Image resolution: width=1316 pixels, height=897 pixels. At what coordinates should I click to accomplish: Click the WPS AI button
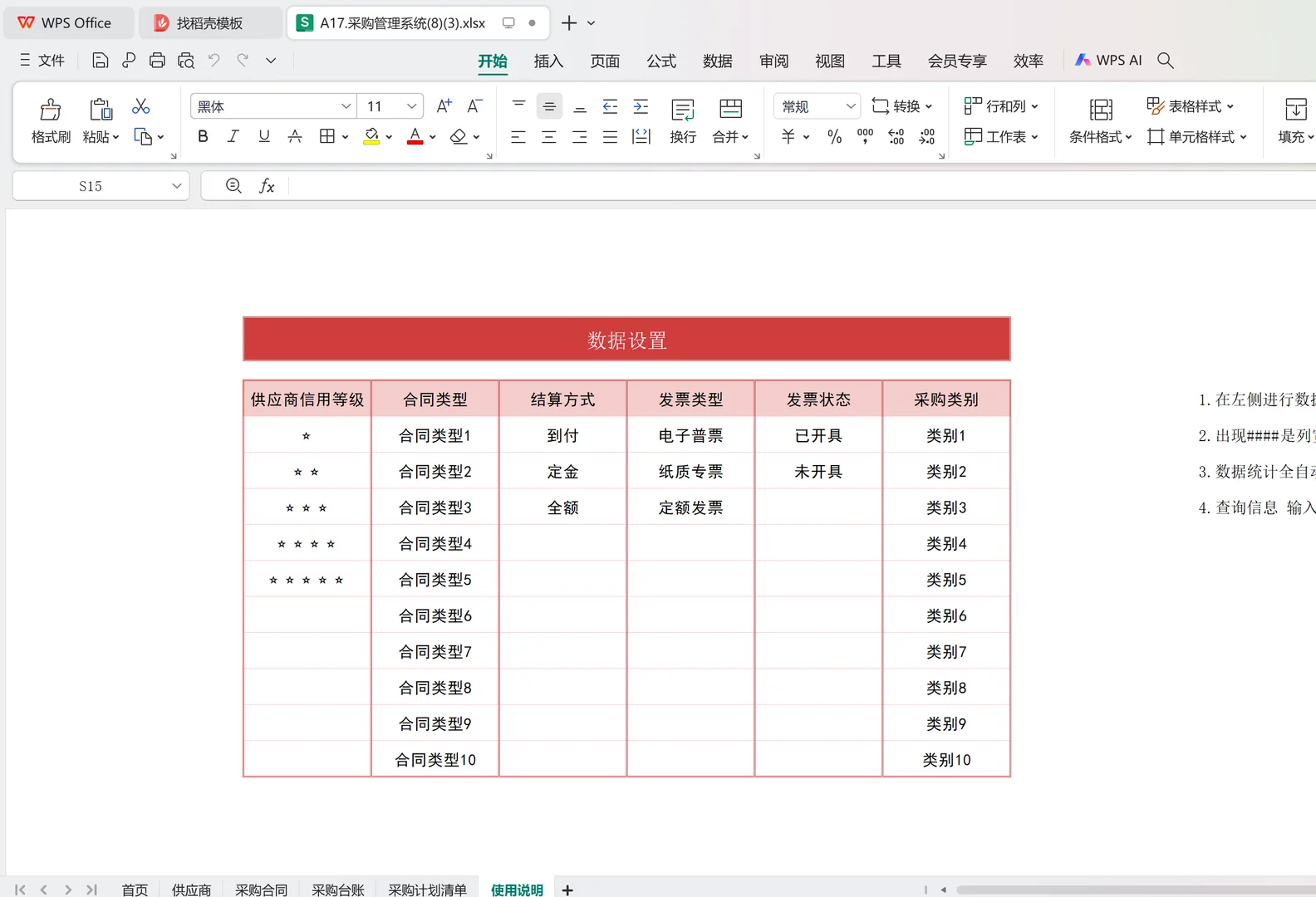[x=1108, y=60]
